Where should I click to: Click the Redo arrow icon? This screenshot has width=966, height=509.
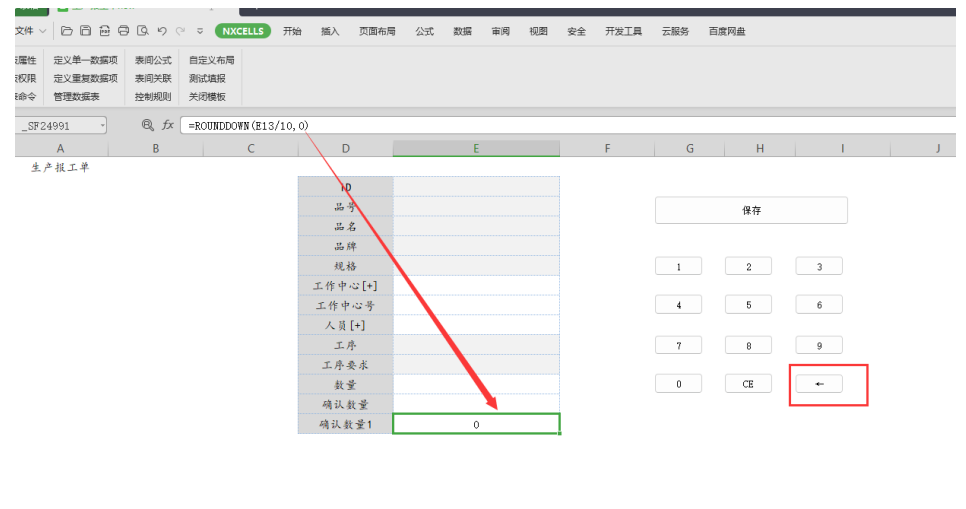[x=179, y=31]
